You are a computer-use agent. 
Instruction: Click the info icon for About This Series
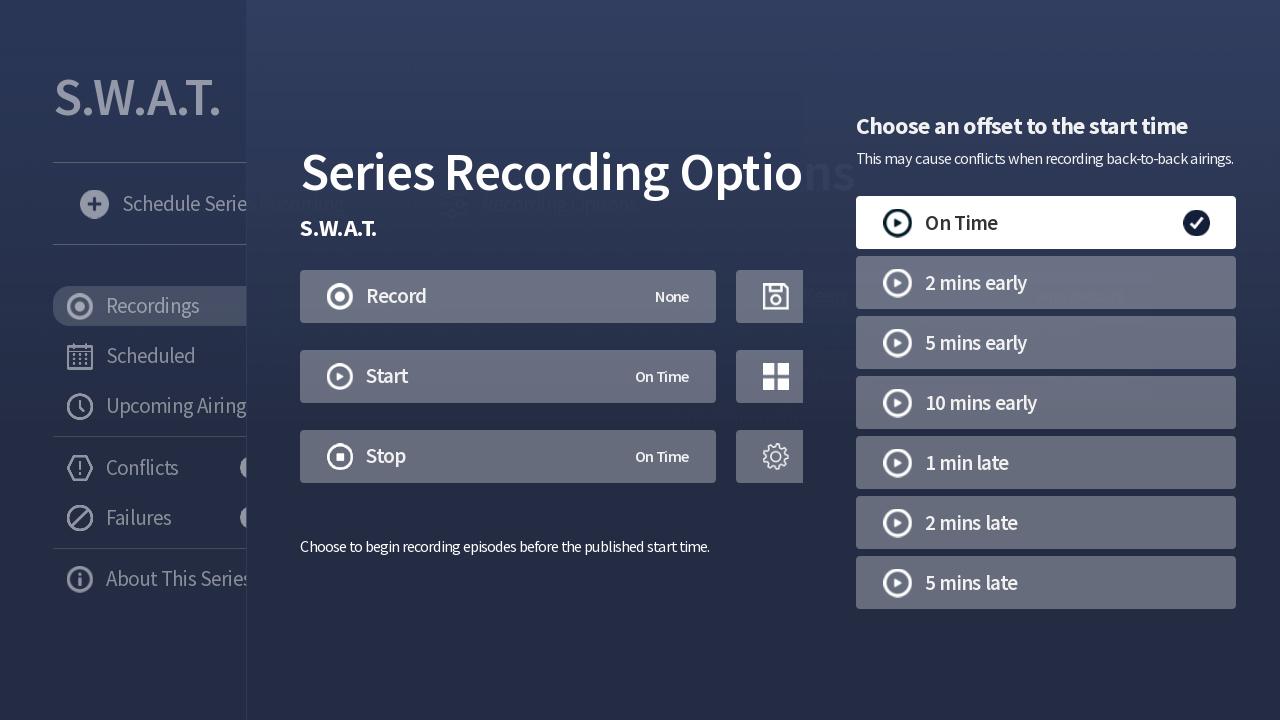80,579
